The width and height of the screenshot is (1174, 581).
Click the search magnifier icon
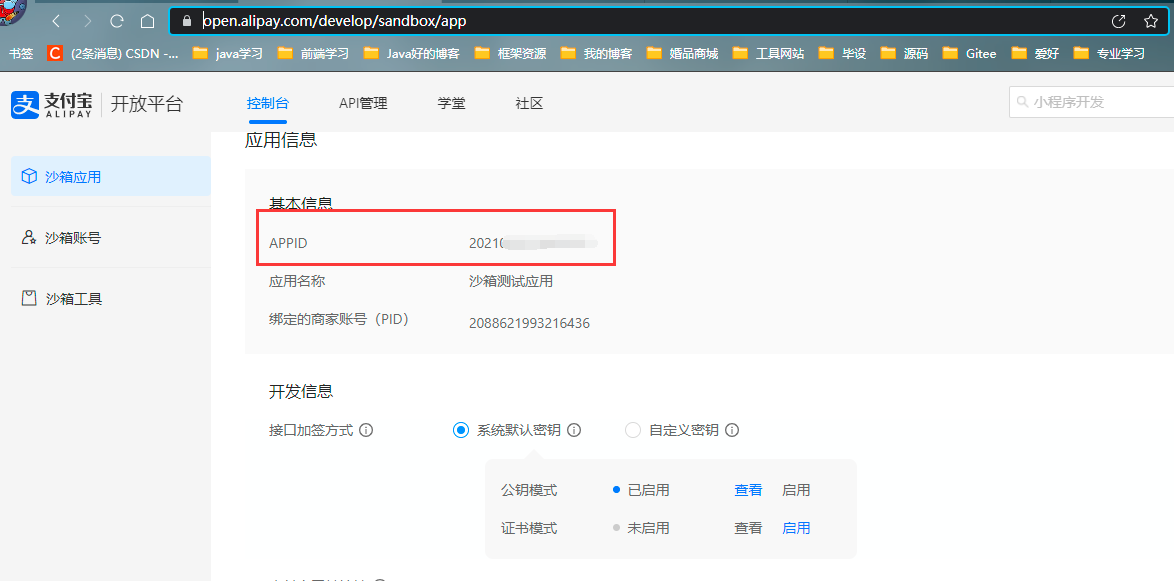[1023, 102]
